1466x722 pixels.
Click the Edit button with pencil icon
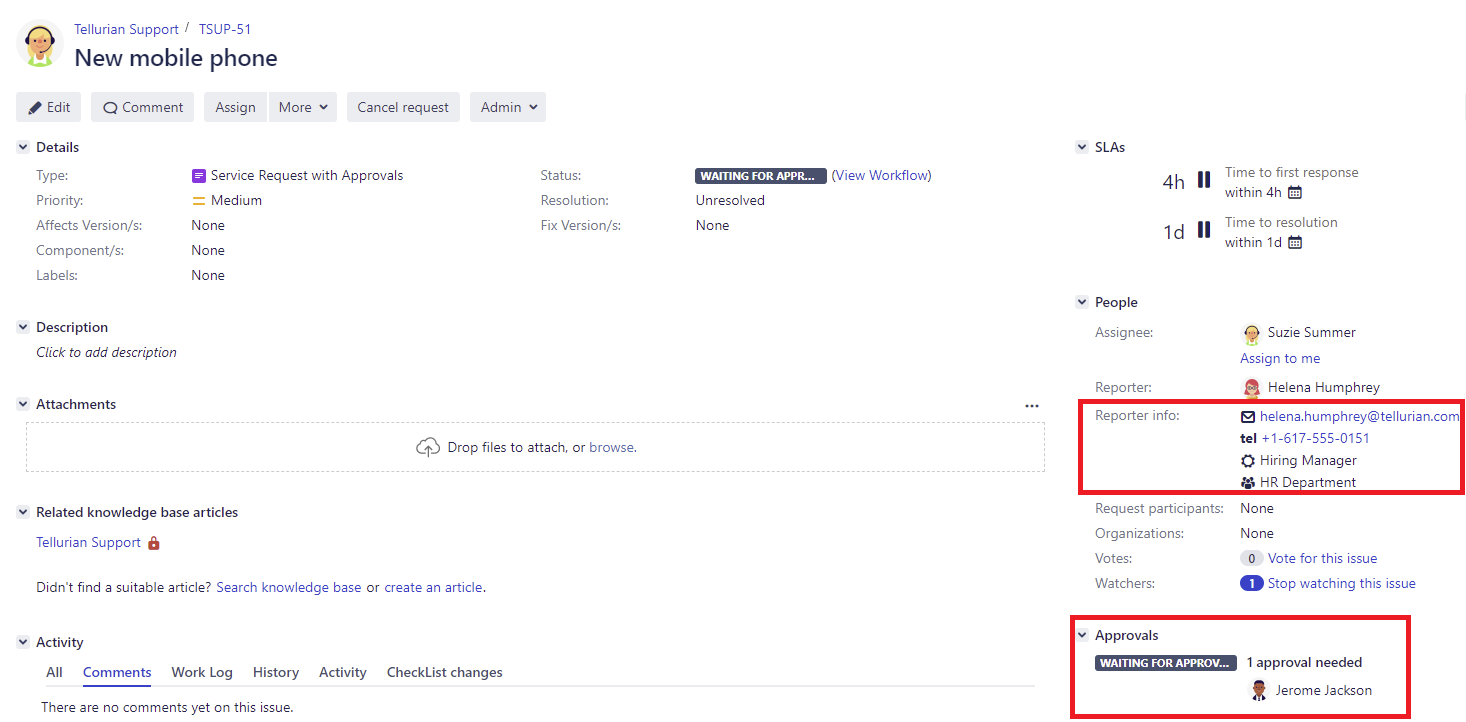tap(49, 107)
